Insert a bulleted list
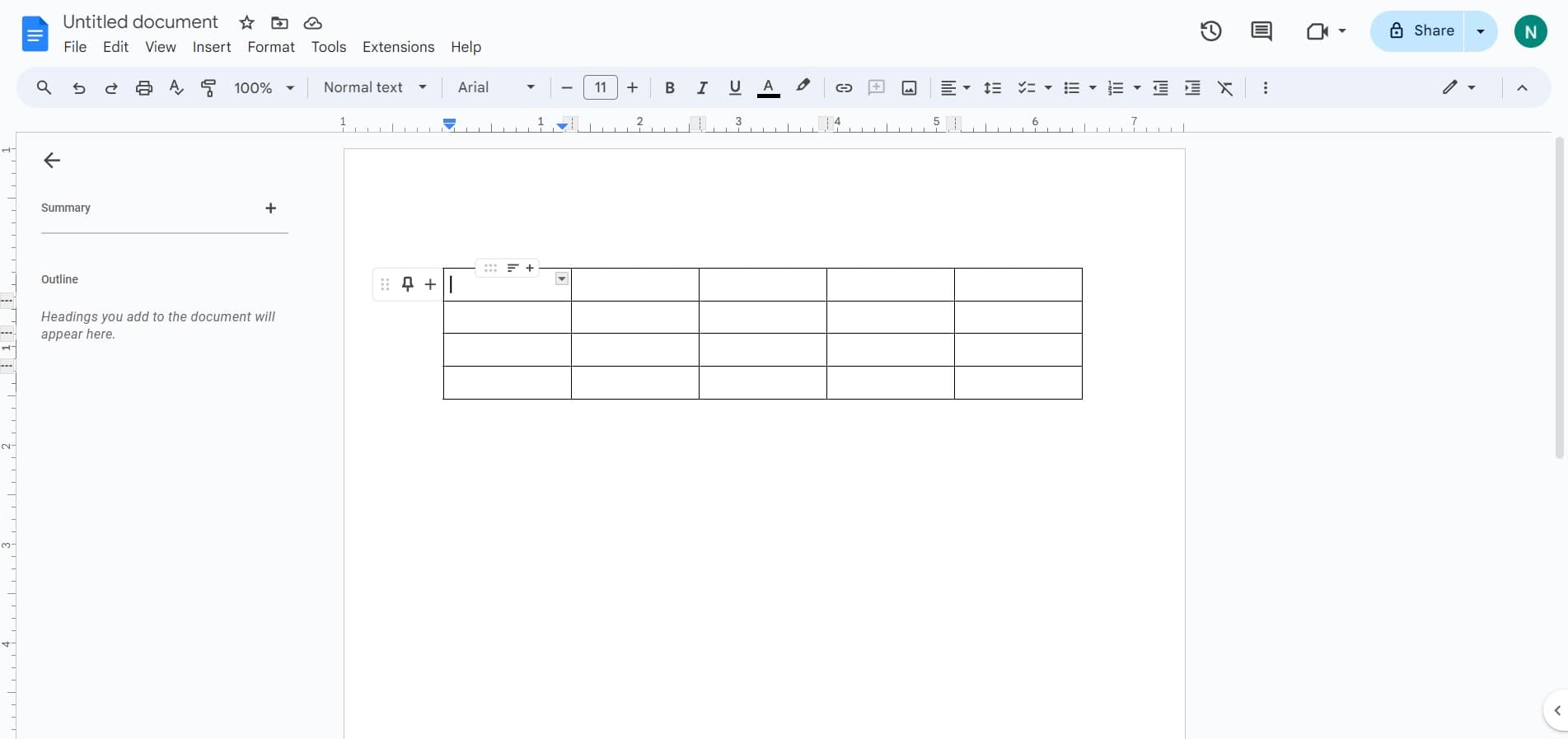Image resolution: width=1568 pixels, height=739 pixels. (1071, 88)
